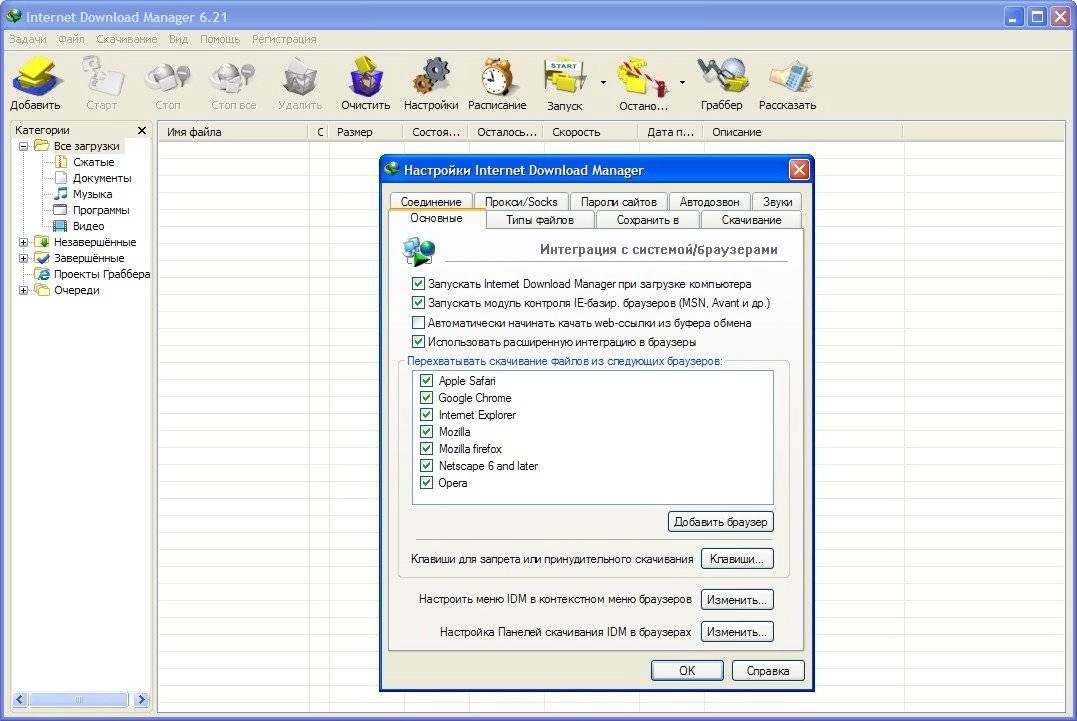Toggle the IE-based browsers control module checkbox
This screenshot has height=721, width=1077.
(418, 302)
